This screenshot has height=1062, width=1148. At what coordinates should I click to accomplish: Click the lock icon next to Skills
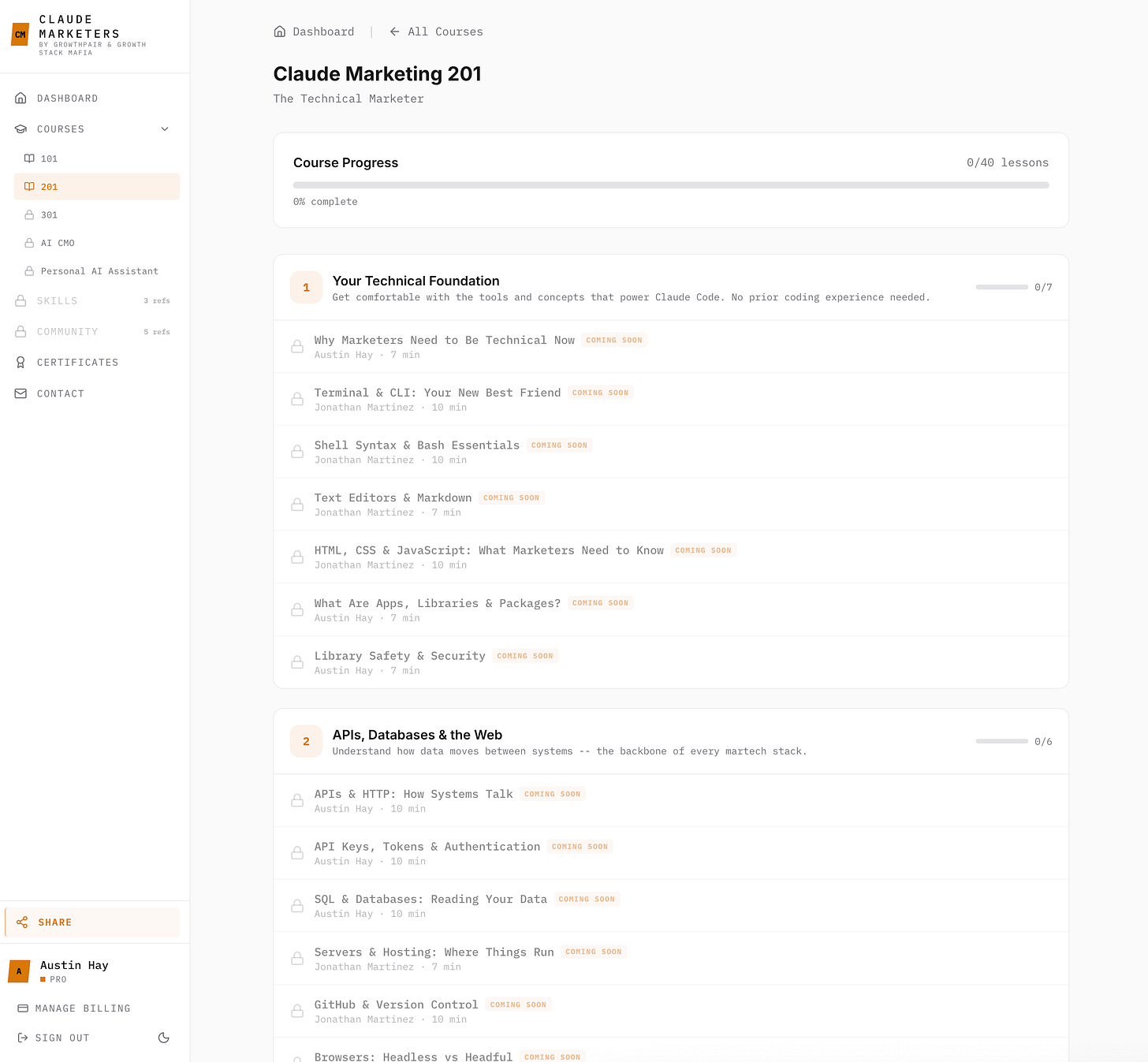20,301
